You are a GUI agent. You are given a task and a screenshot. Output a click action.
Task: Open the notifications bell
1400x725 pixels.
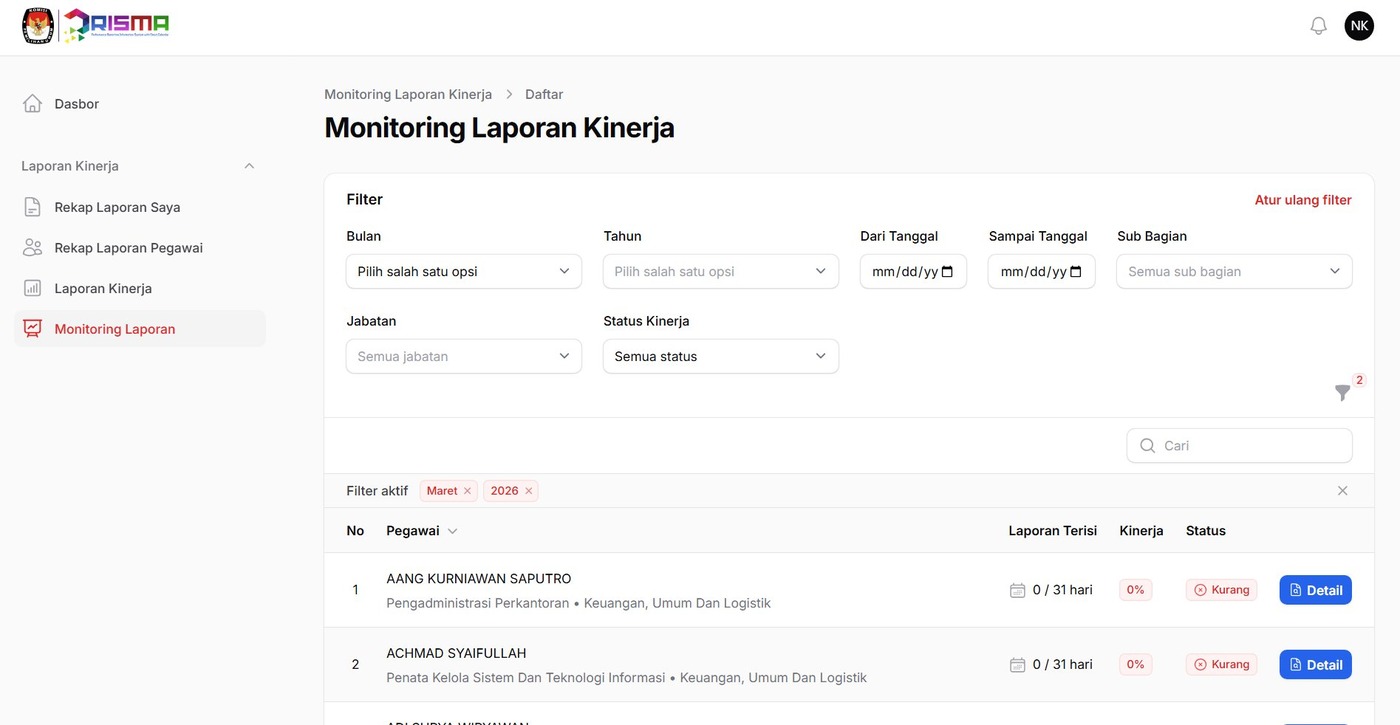click(x=1316, y=24)
